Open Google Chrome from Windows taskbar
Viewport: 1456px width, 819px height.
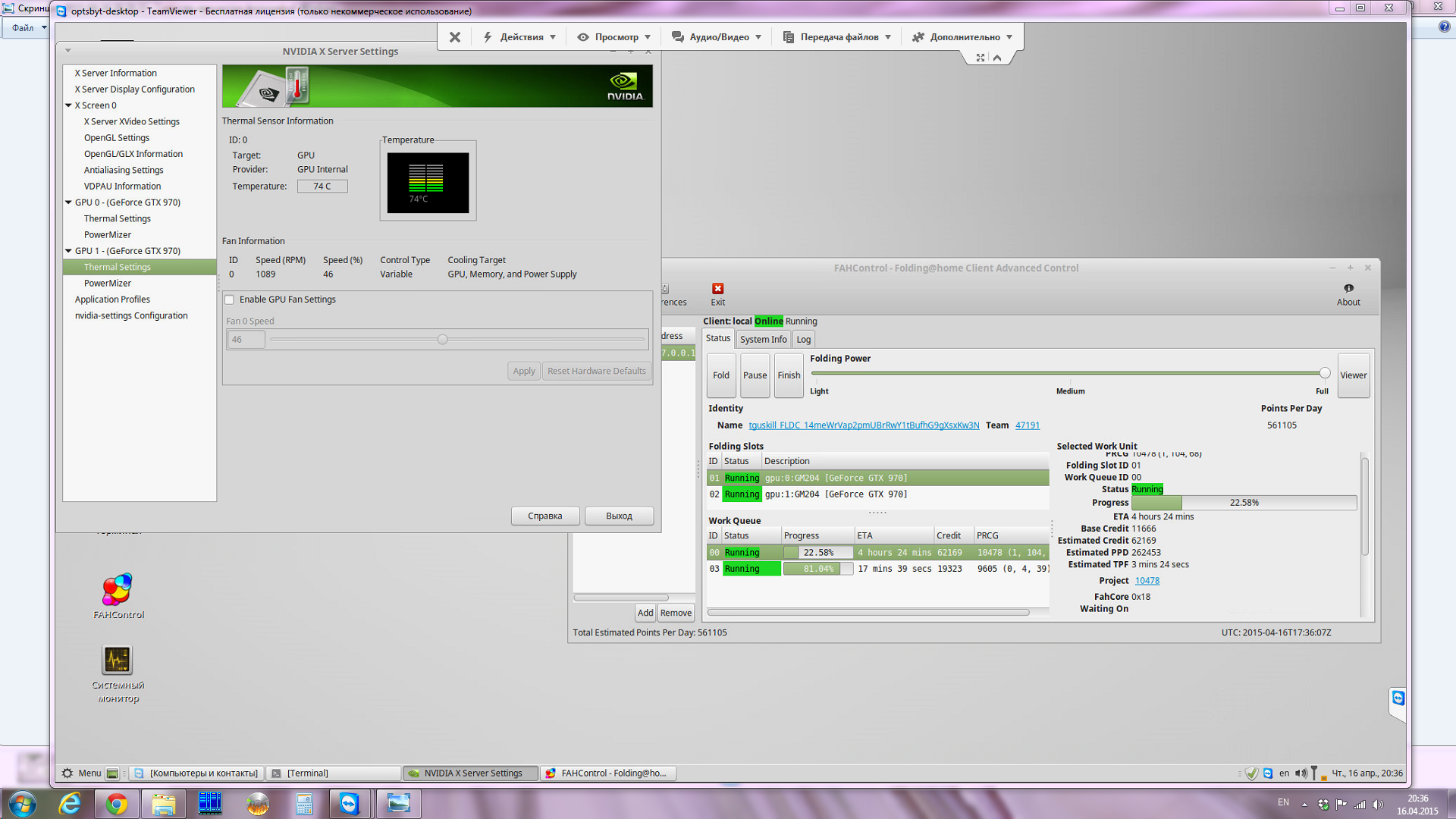[x=116, y=804]
